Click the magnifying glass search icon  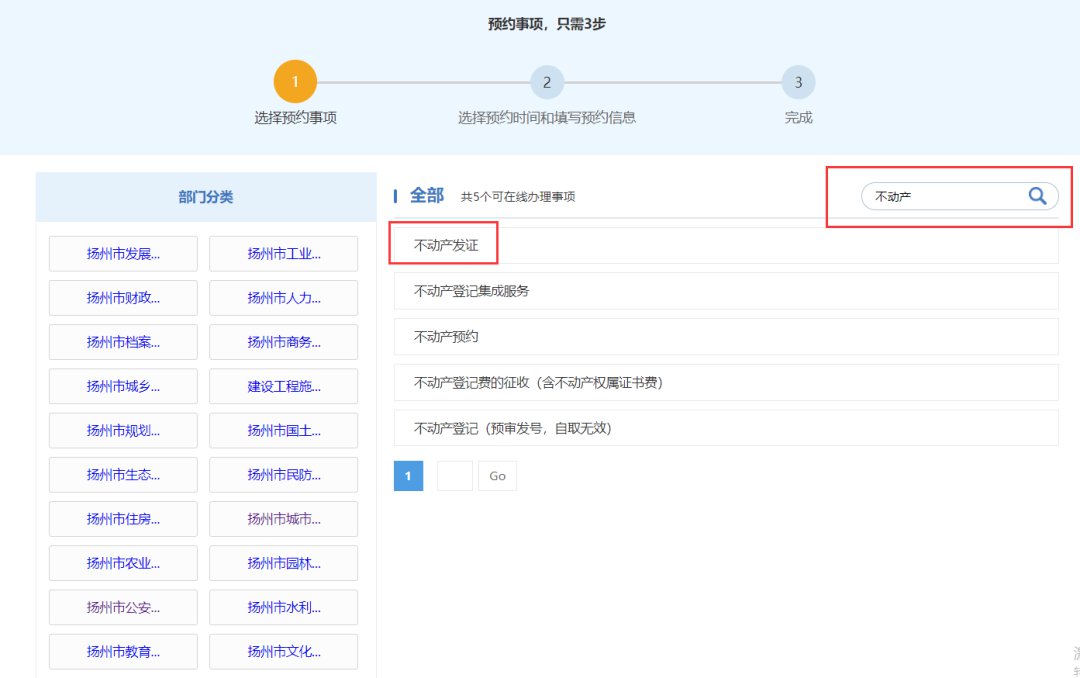[x=1037, y=196]
